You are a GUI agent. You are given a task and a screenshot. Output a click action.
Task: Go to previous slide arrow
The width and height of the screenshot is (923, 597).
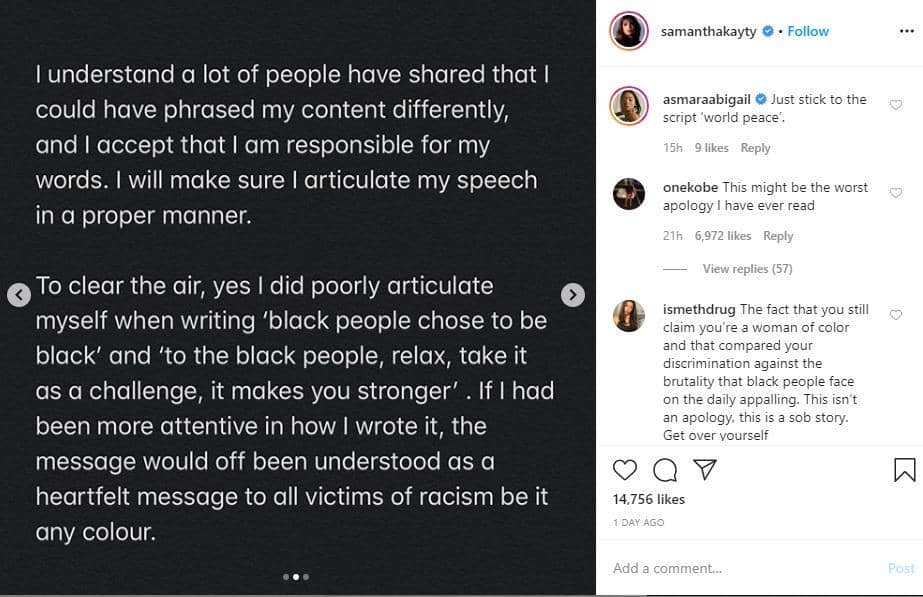click(x=19, y=295)
